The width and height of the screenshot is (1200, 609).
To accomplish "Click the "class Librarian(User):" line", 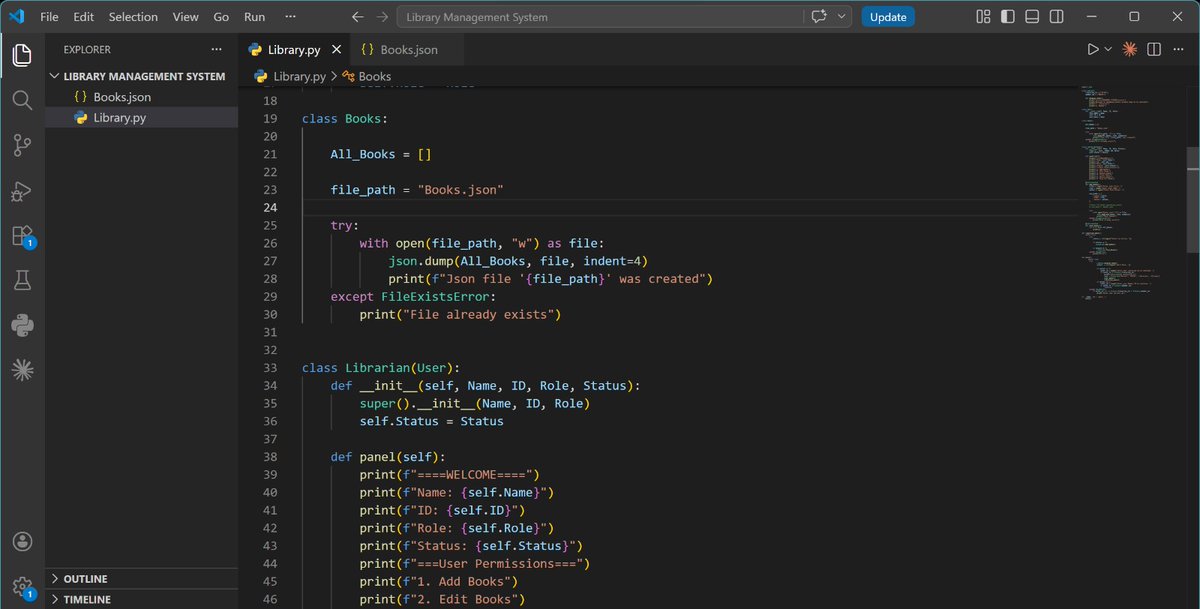I will 381,368.
